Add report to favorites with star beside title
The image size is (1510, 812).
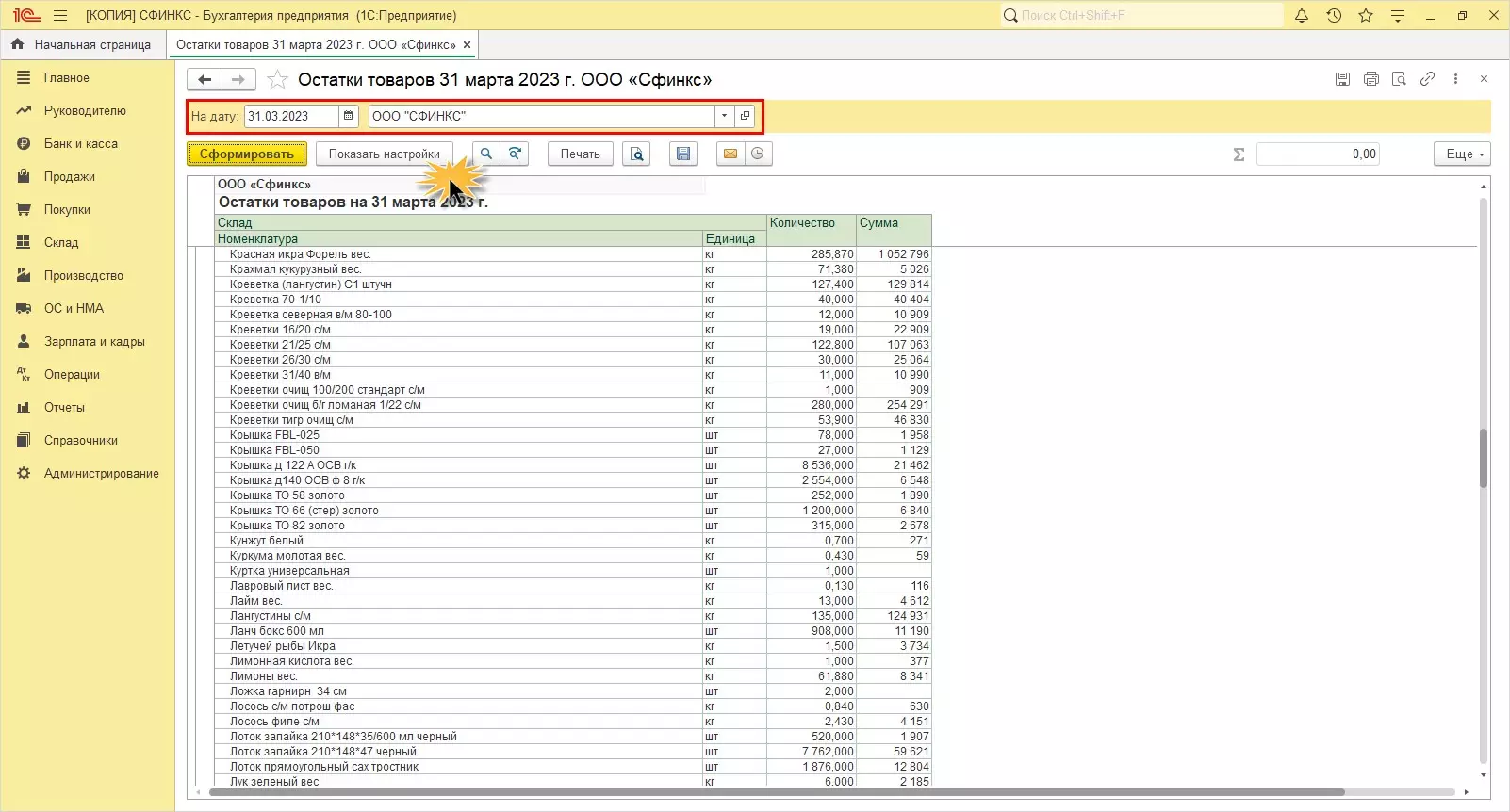[277, 80]
